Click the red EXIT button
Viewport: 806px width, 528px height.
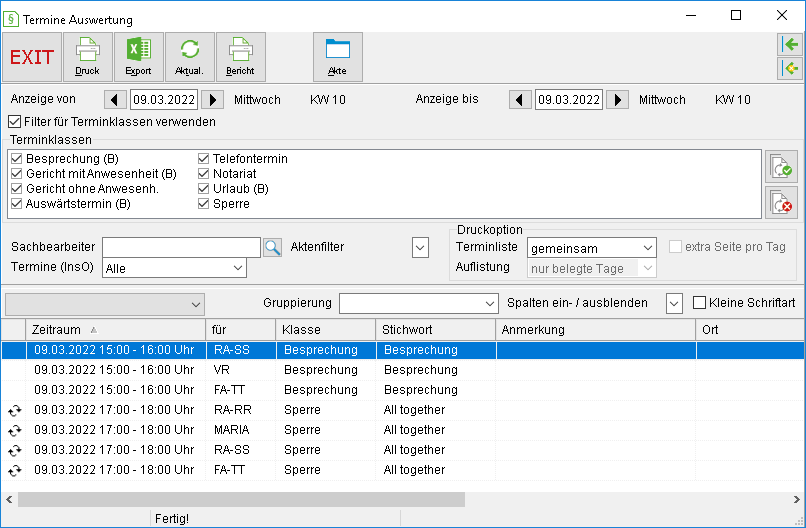pos(32,57)
